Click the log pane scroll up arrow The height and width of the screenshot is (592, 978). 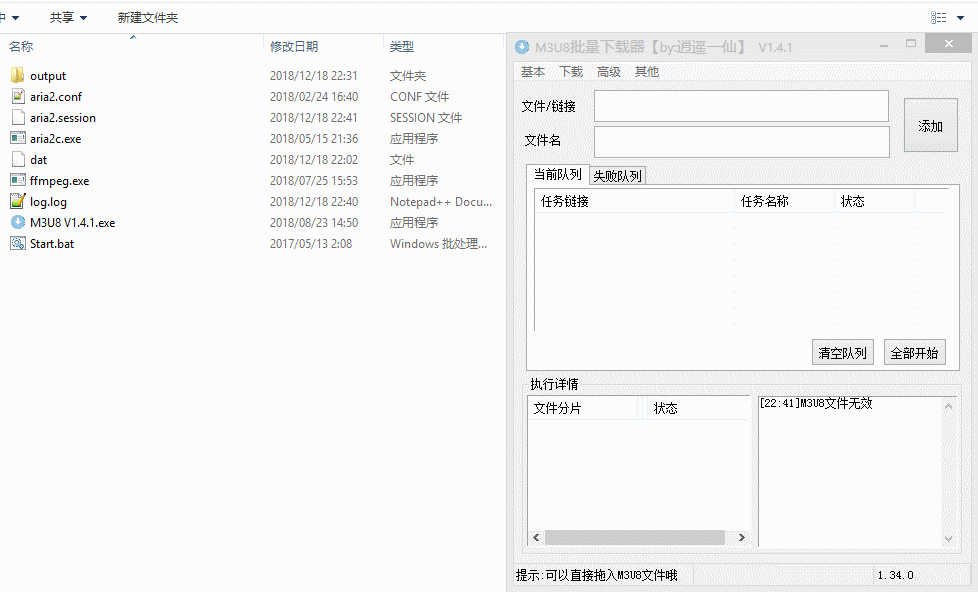pyautogui.click(x=949, y=406)
